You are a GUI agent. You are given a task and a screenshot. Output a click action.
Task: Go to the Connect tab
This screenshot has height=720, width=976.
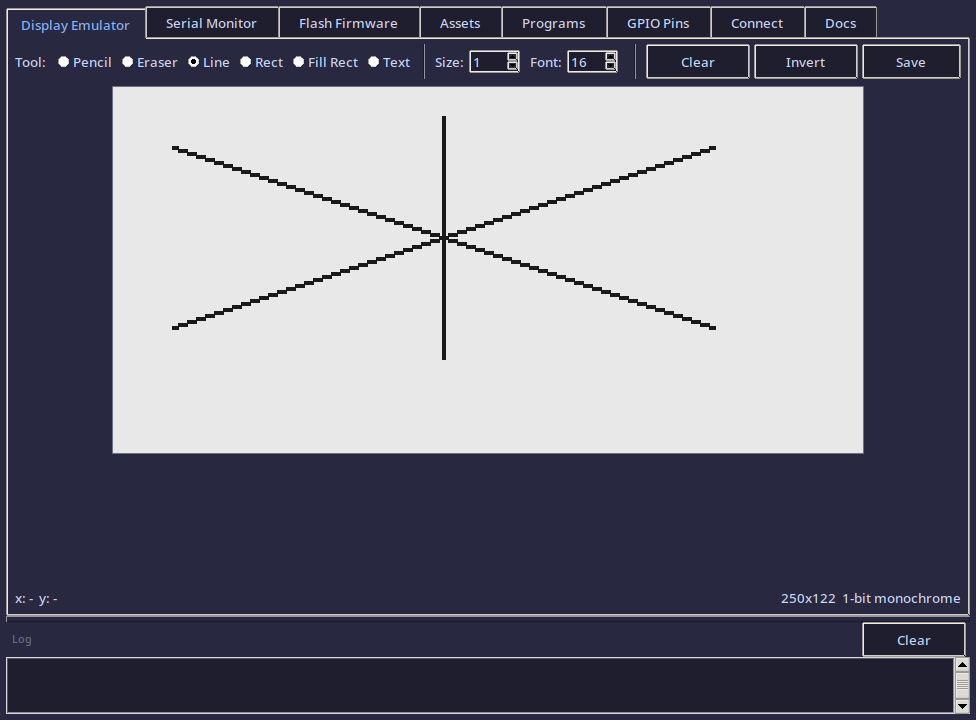pyautogui.click(x=757, y=22)
